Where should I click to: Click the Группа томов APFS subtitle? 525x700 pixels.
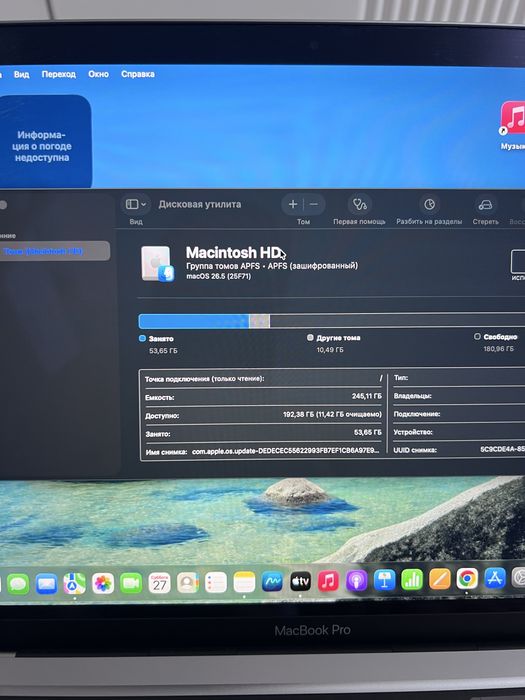(x=272, y=266)
